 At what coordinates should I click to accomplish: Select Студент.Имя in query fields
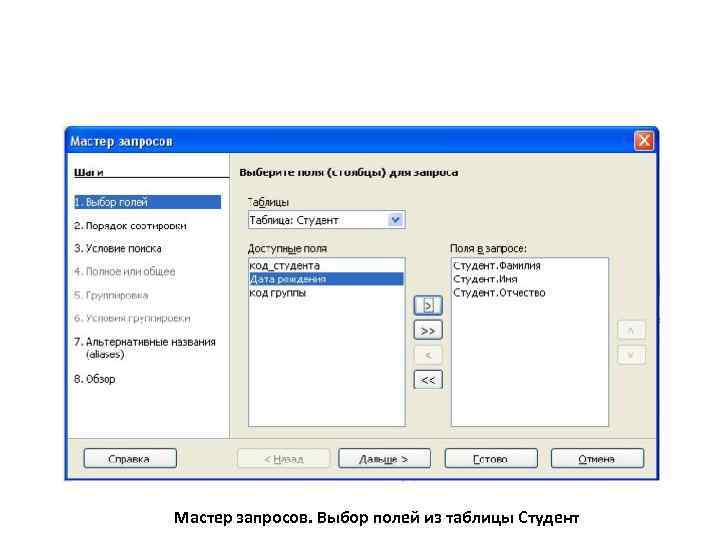[530, 279]
